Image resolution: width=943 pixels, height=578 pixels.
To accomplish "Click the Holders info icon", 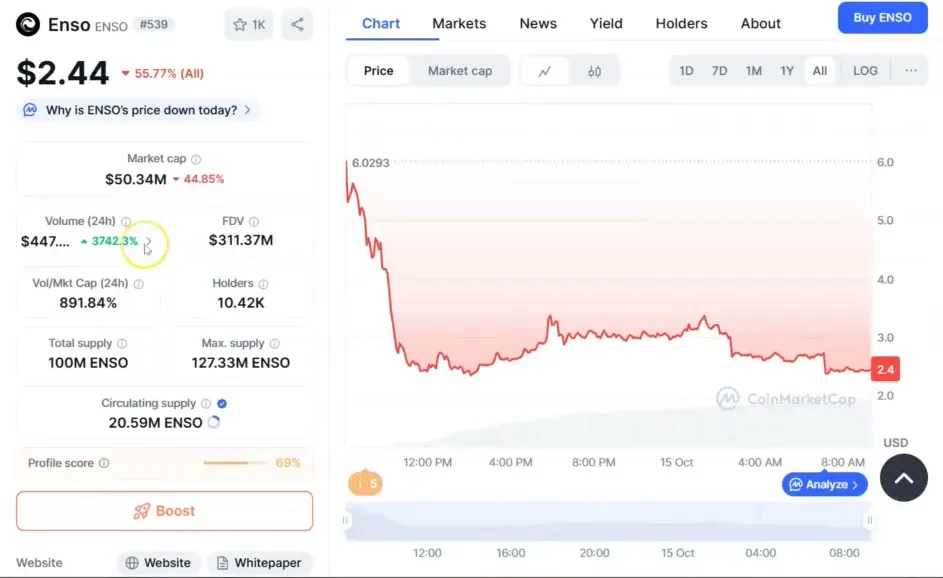I will (263, 283).
